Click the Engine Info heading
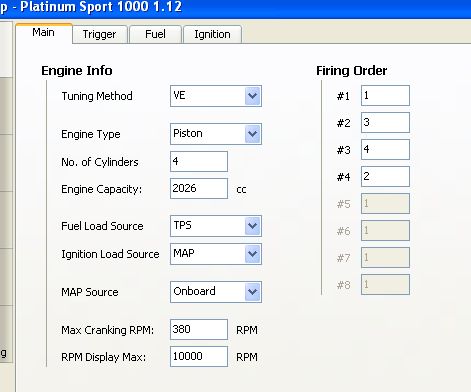 point(77,71)
